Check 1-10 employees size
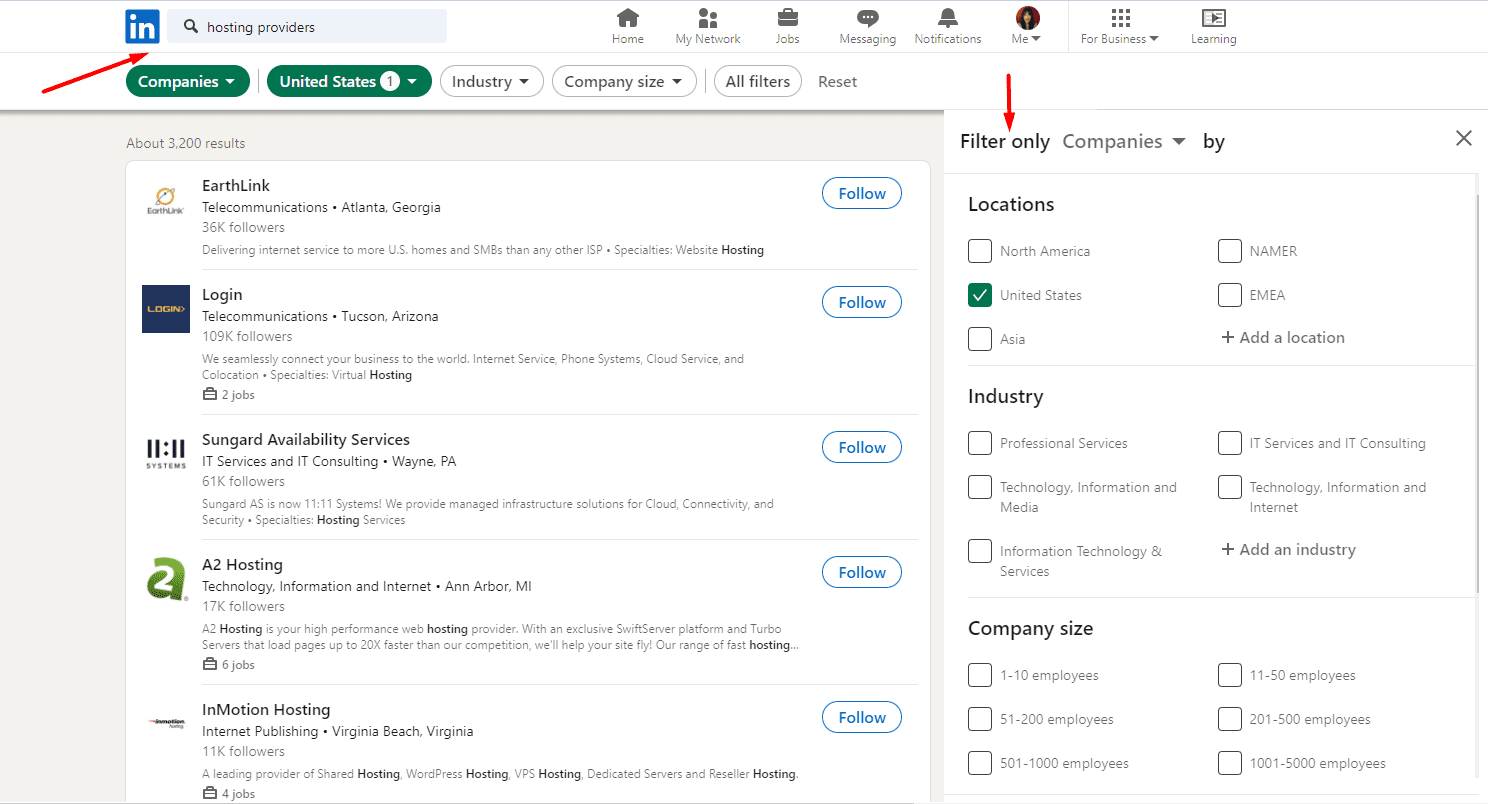 (980, 675)
